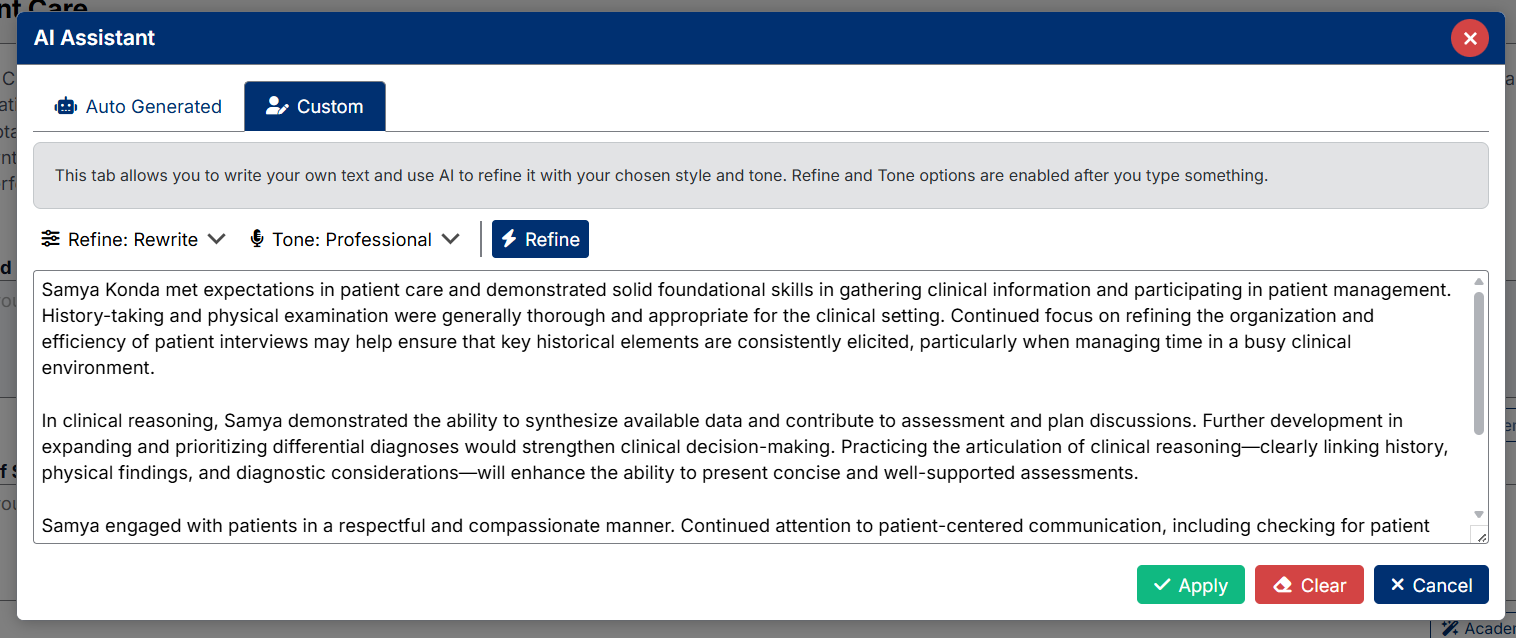This screenshot has width=1516, height=638.
Task: Click the user-edit icon on Custom tab
Action: pyautogui.click(x=277, y=106)
